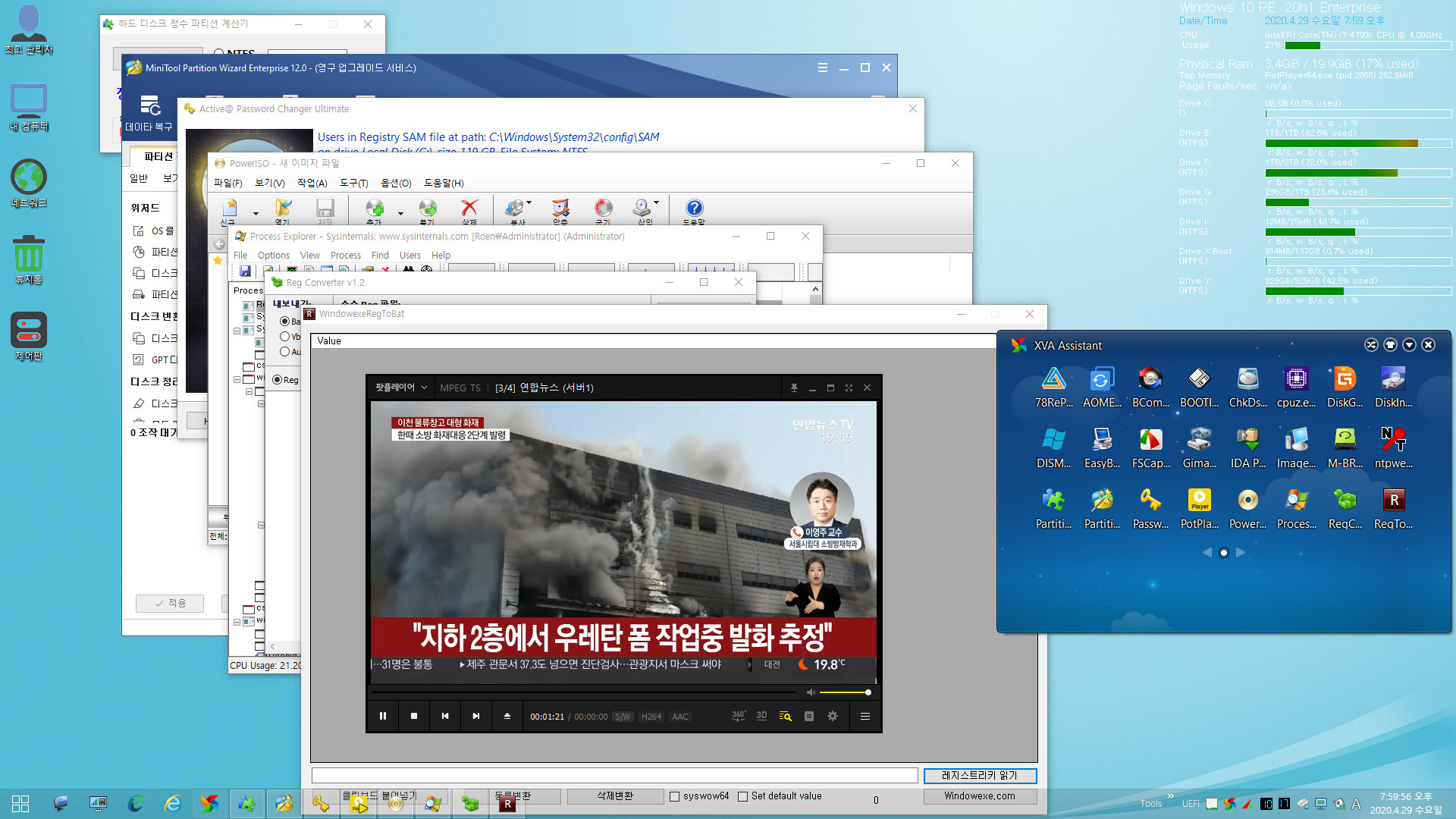Launch BOOTICE from XVA Assistant
The height and width of the screenshot is (819, 1456).
pyautogui.click(x=1199, y=387)
